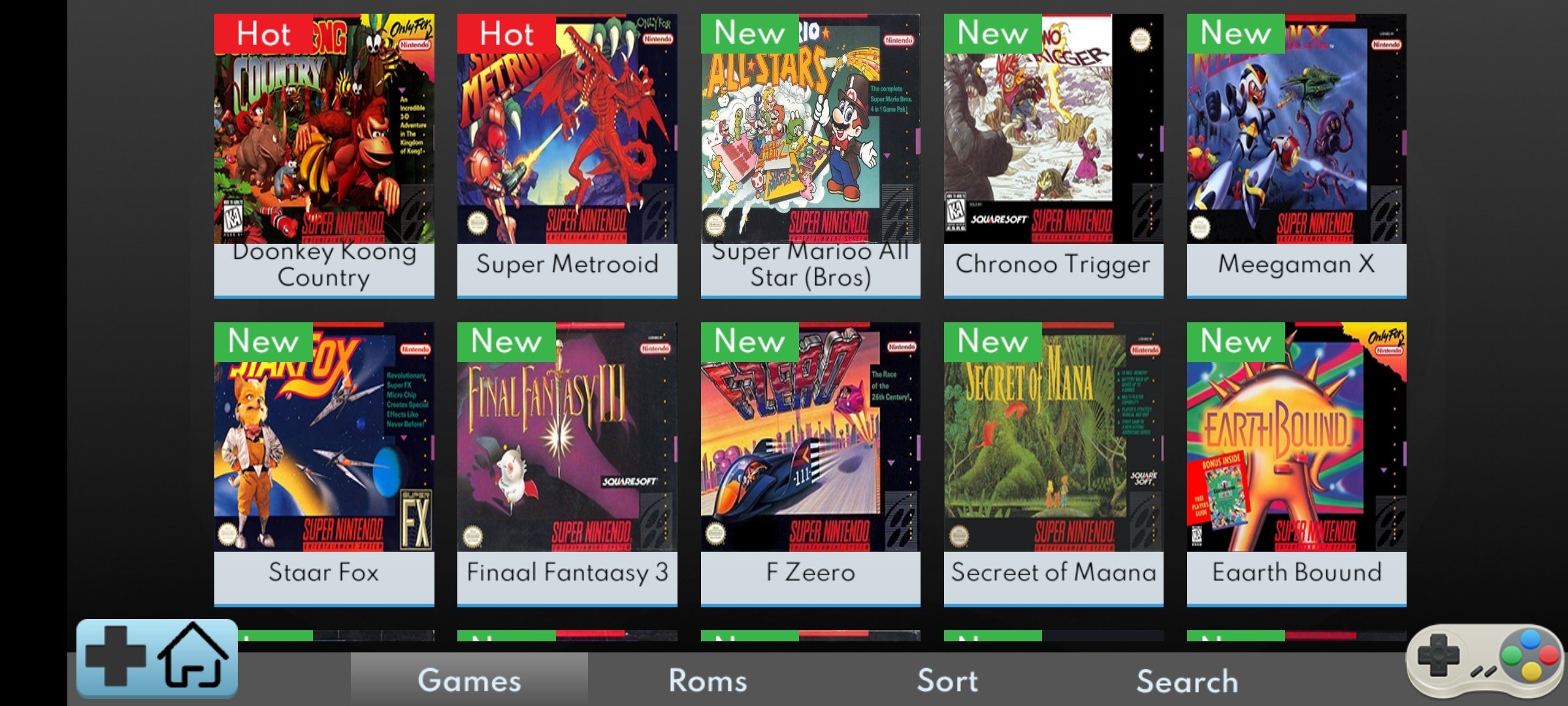The width and height of the screenshot is (1568, 706).
Task: Click the New badge on Eaarth Bouund
Action: pos(1236,341)
